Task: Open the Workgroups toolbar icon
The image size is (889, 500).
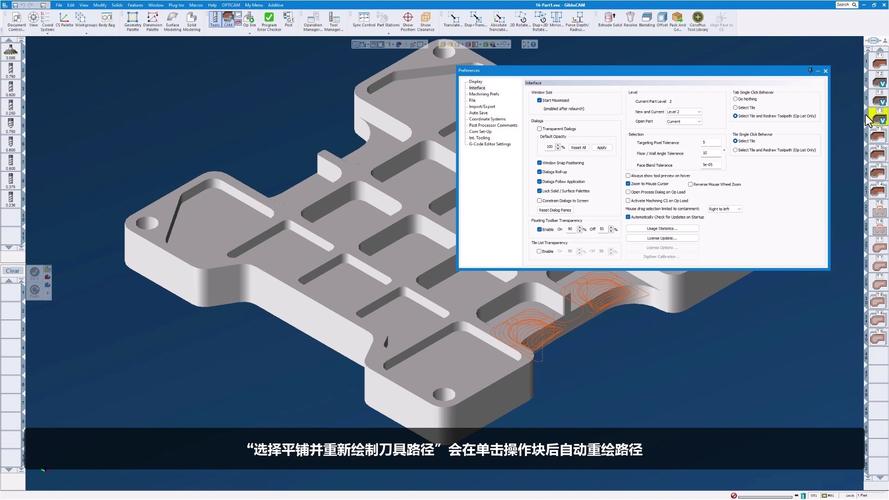Action: pos(86,20)
